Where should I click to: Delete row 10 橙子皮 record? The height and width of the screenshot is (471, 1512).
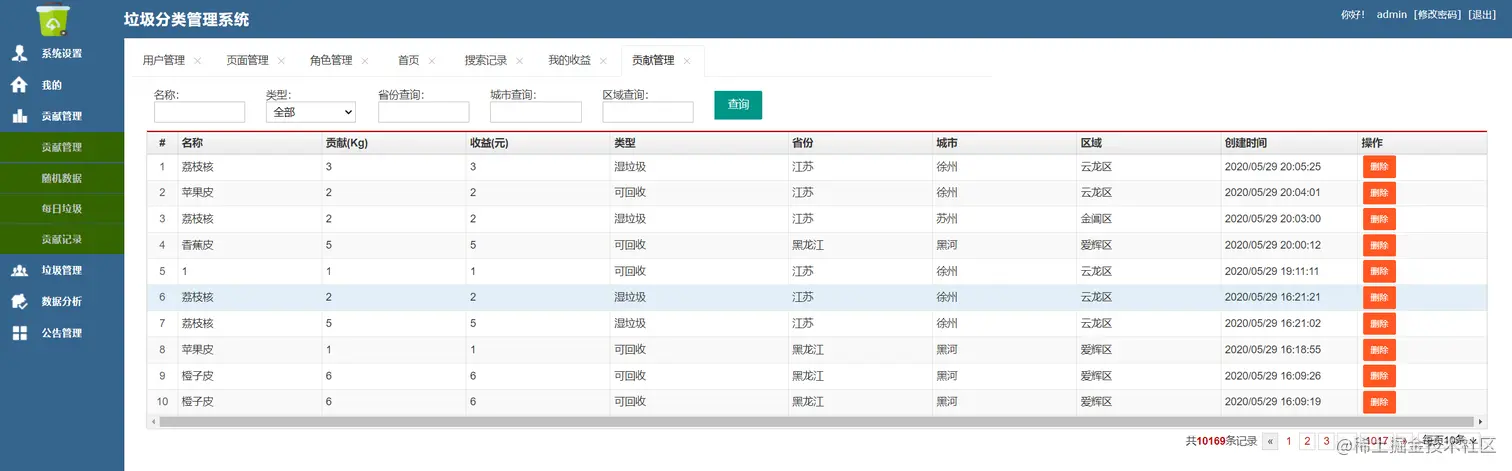pos(1379,402)
